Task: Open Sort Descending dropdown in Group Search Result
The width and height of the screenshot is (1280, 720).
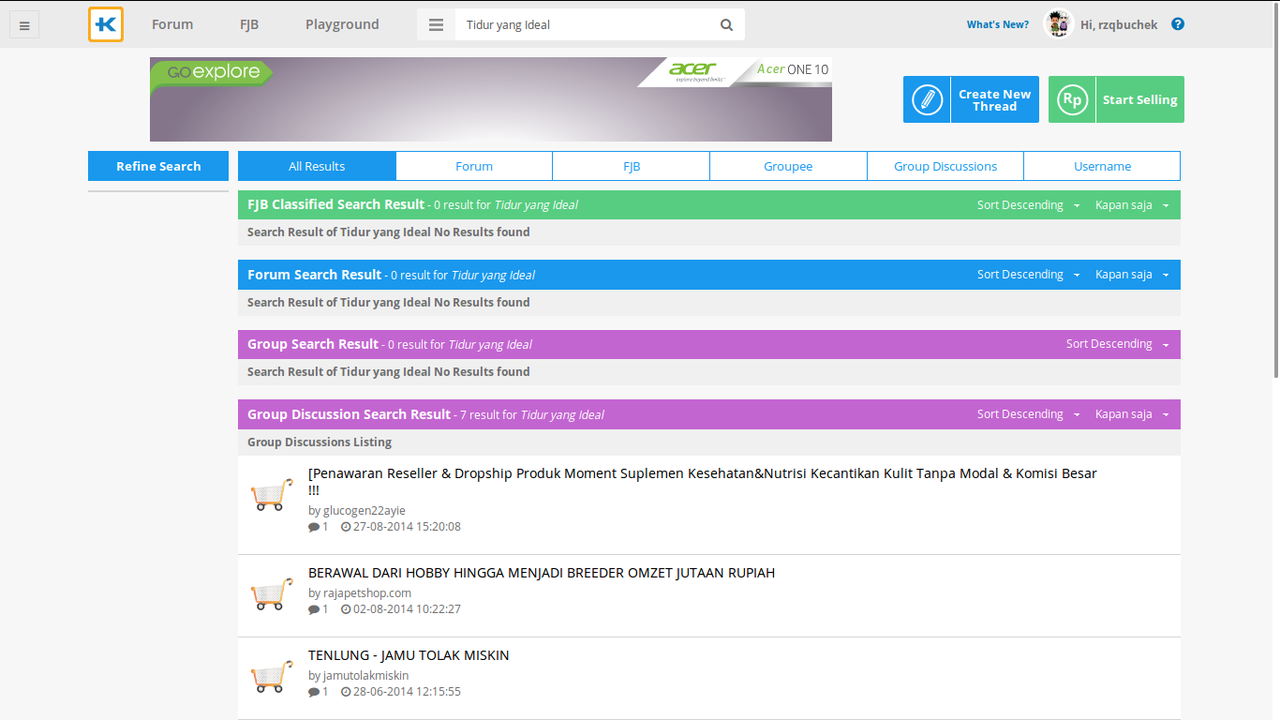Action: coord(1118,344)
